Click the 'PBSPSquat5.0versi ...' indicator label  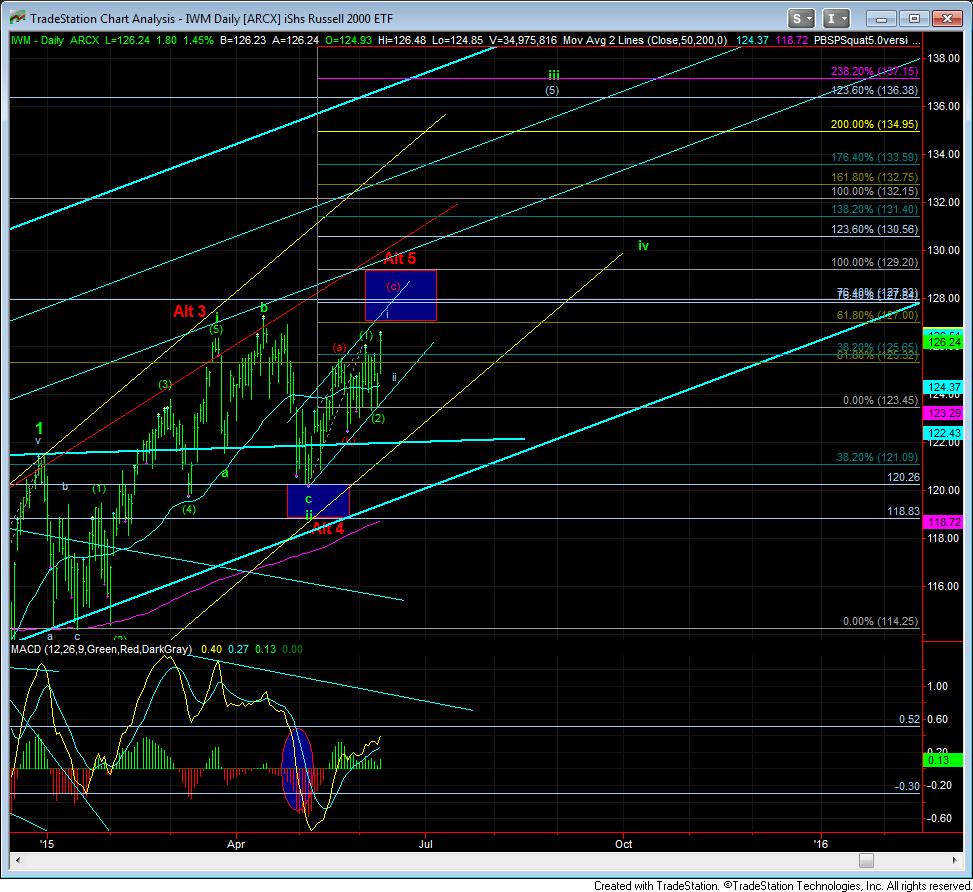867,40
